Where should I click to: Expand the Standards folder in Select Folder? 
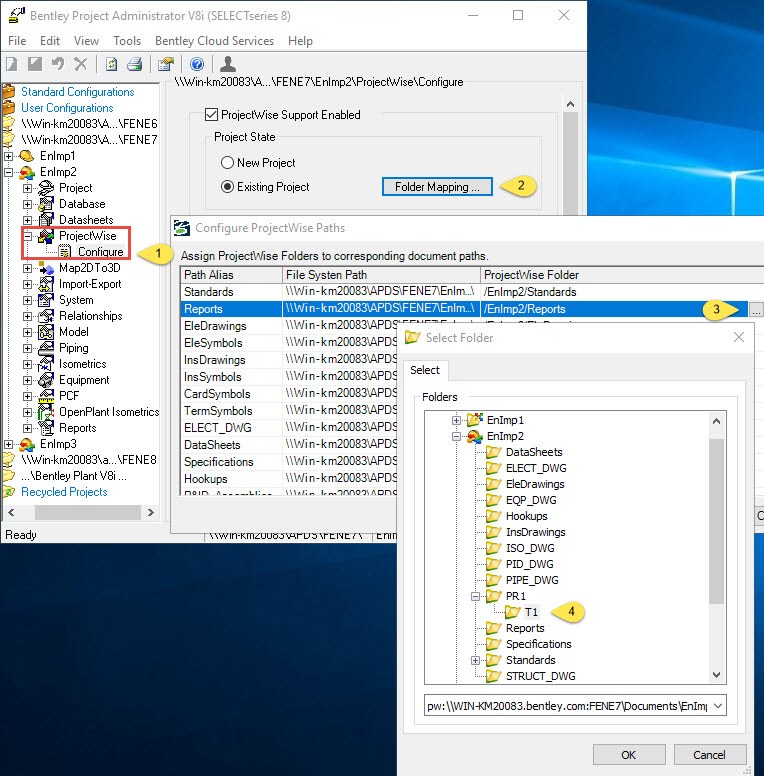coord(476,660)
